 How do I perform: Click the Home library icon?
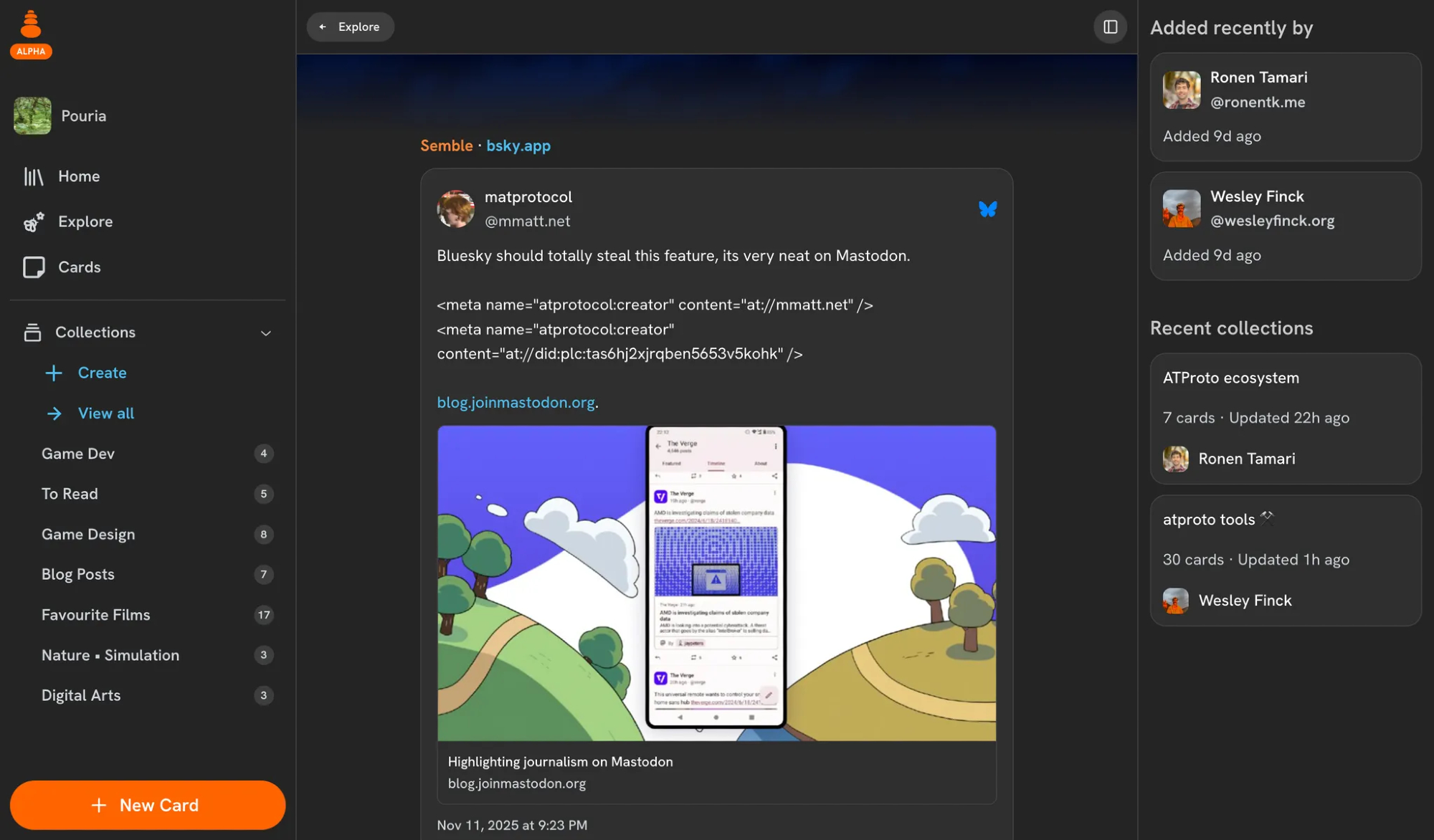[34, 176]
